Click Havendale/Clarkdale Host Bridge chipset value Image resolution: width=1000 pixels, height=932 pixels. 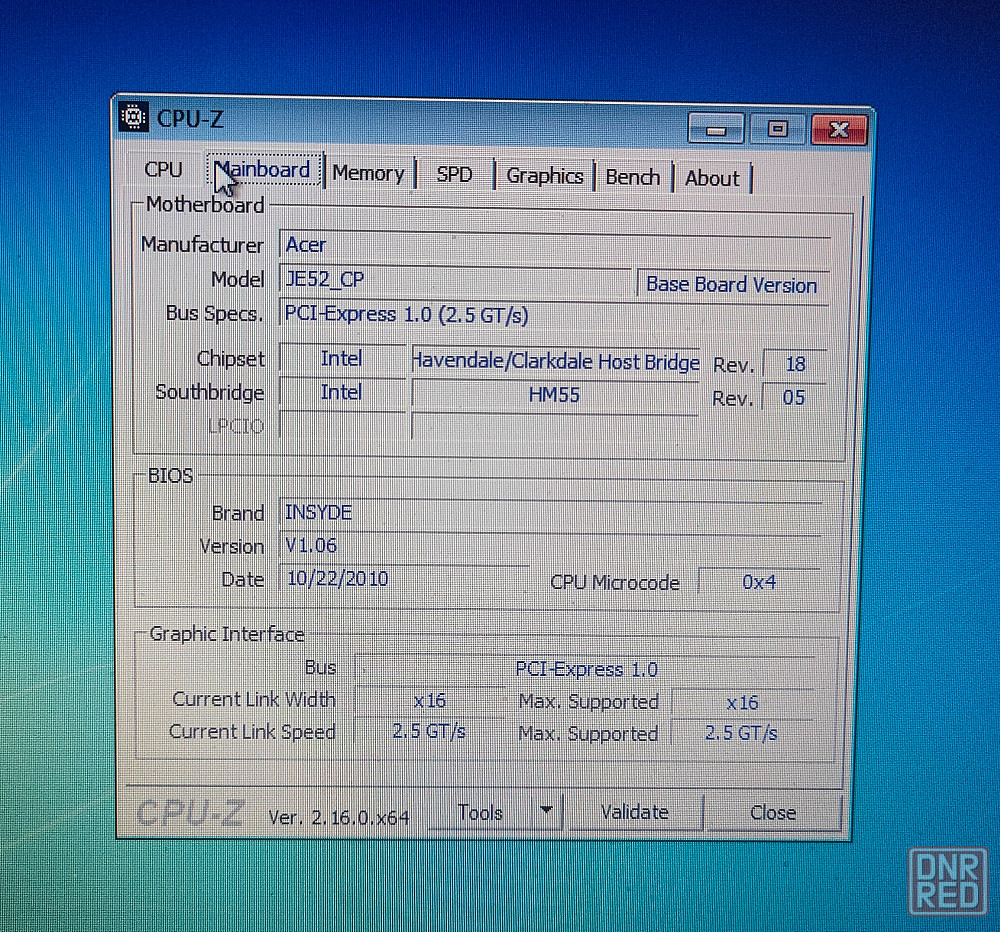[x=555, y=362]
